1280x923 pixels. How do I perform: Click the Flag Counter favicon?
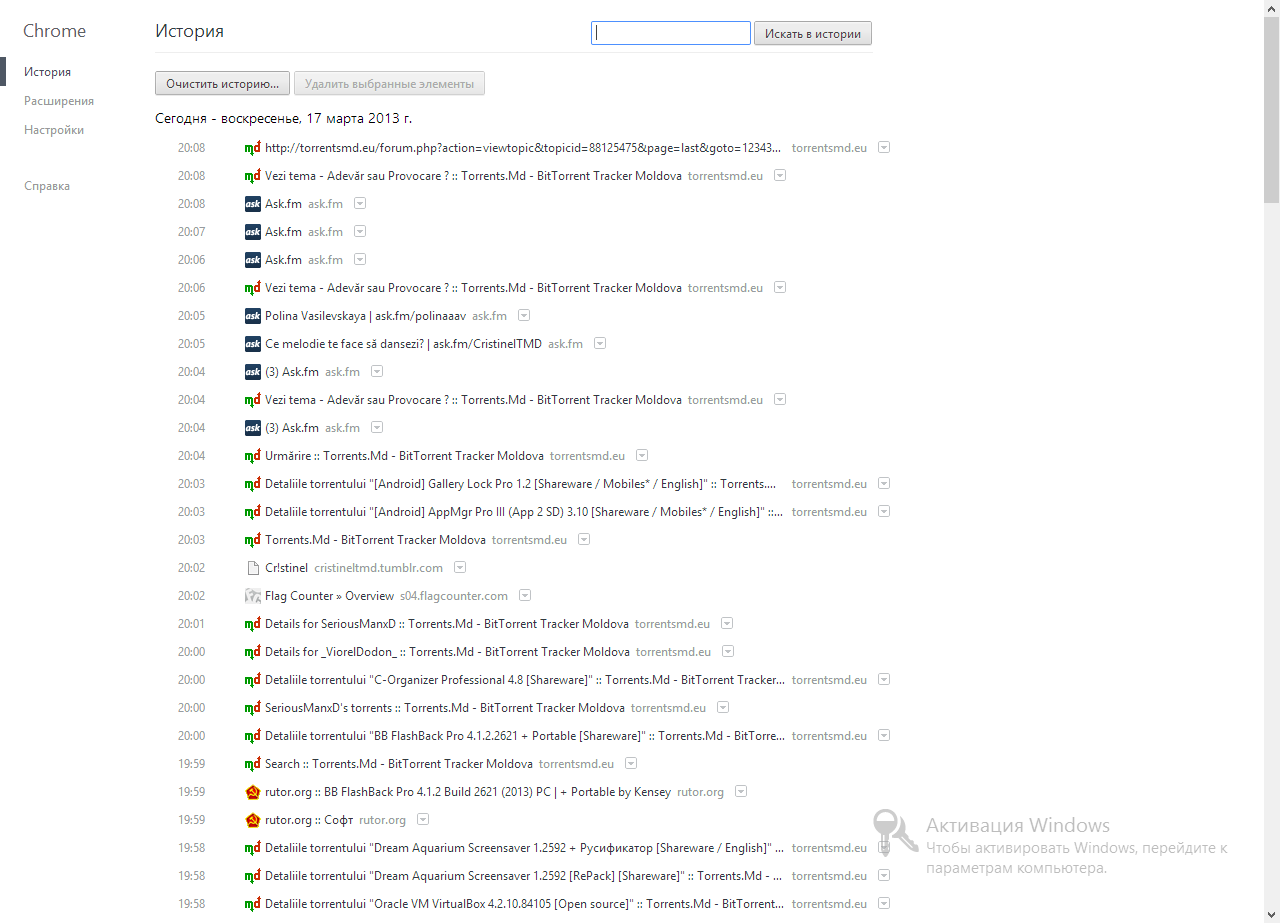pyautogui.click(x=253, y=596)
